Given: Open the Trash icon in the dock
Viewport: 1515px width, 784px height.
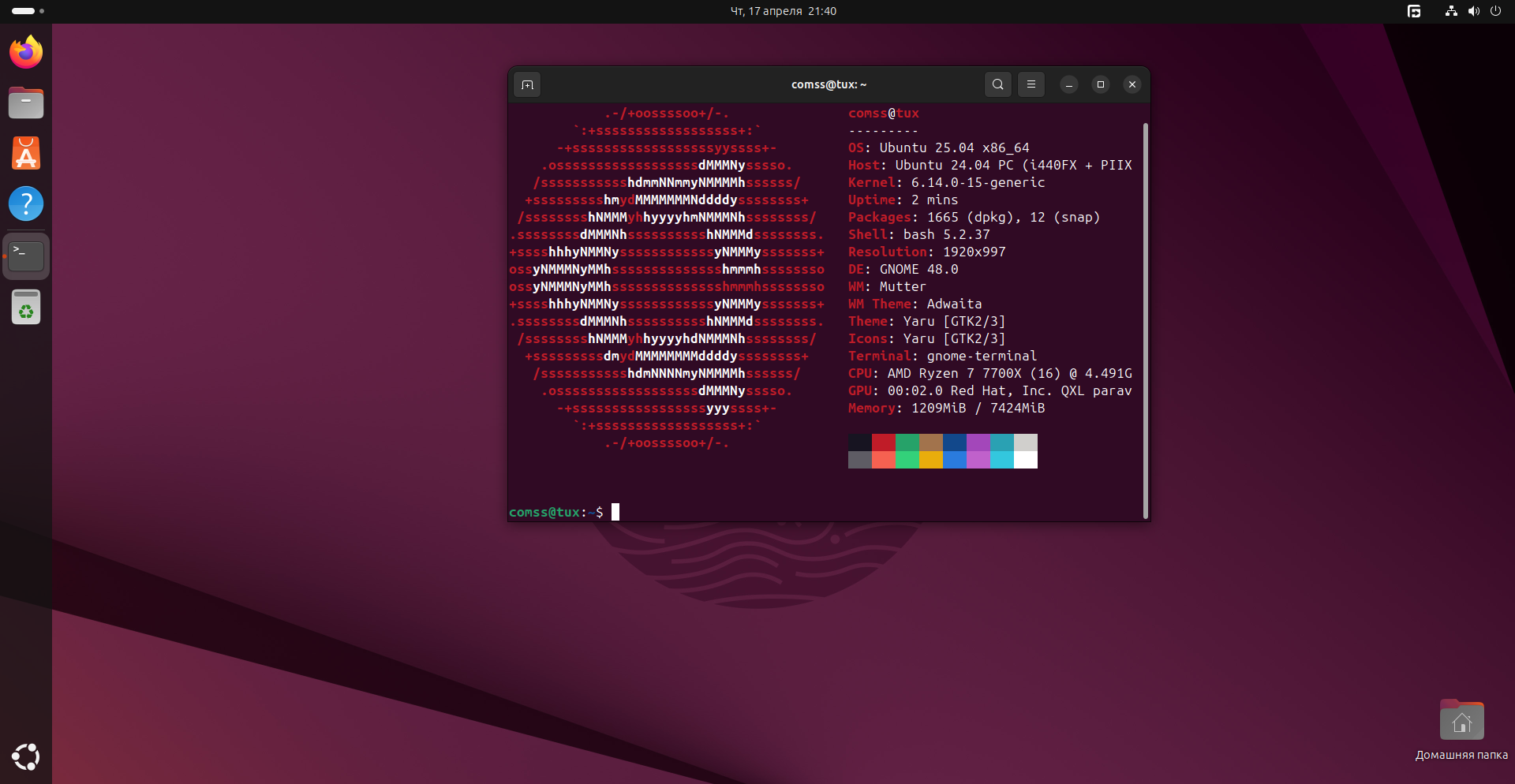Looking at the screenshot, I should tap(26, 307).
